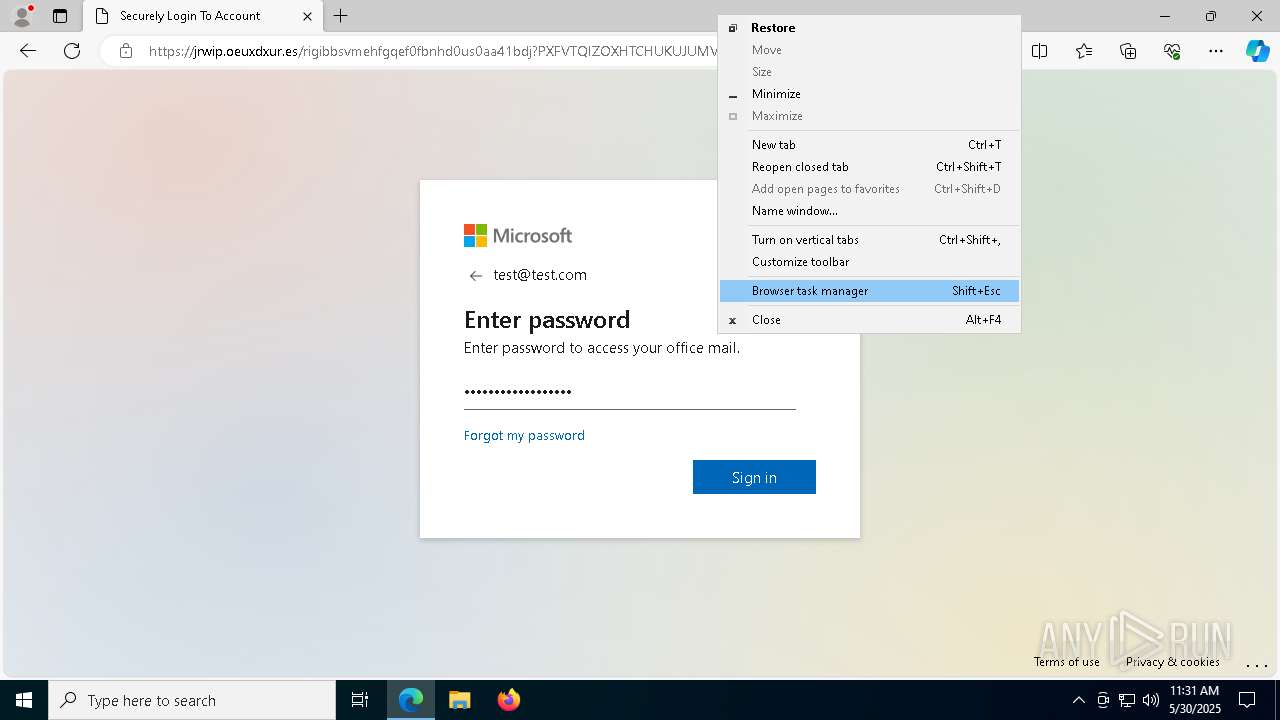Select Restore in the window menu
1280x720 pixels.
coord(869,28)
